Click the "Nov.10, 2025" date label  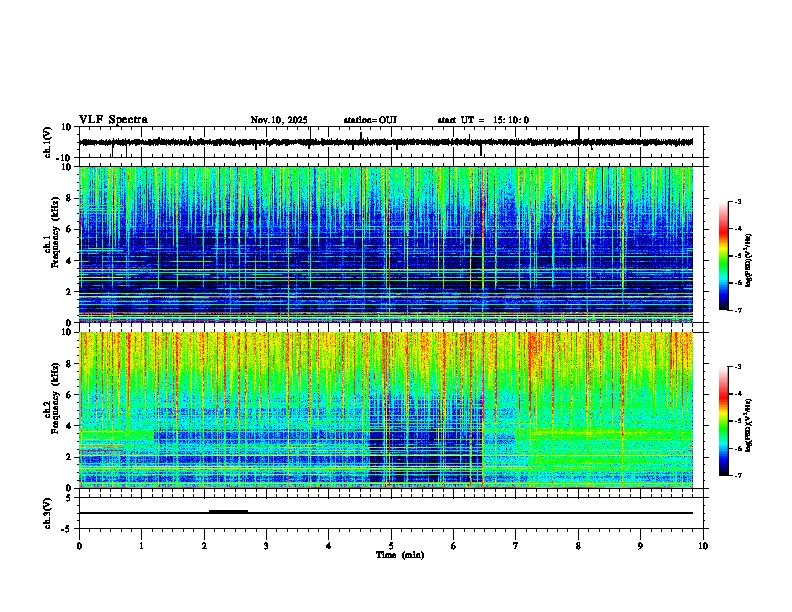[279, 120]
